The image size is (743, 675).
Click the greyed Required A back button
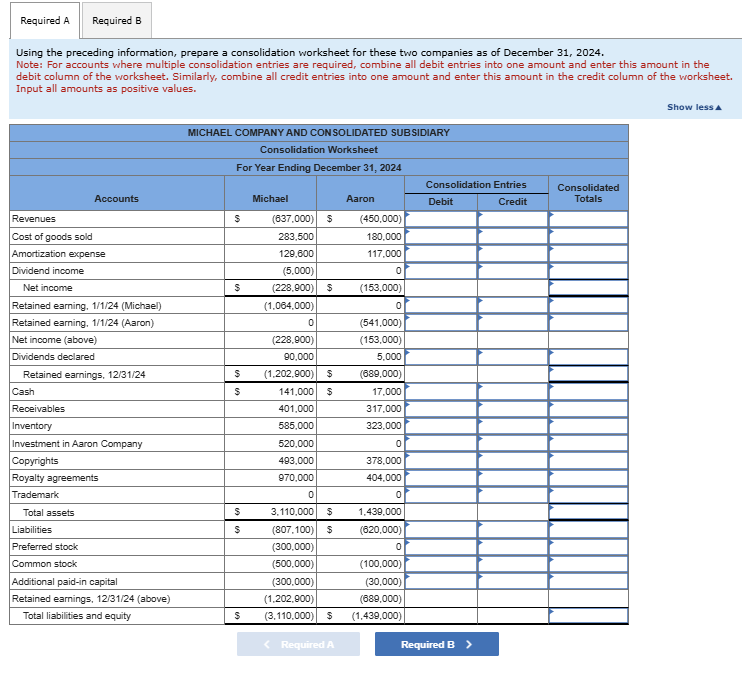(x=299, y=644)
